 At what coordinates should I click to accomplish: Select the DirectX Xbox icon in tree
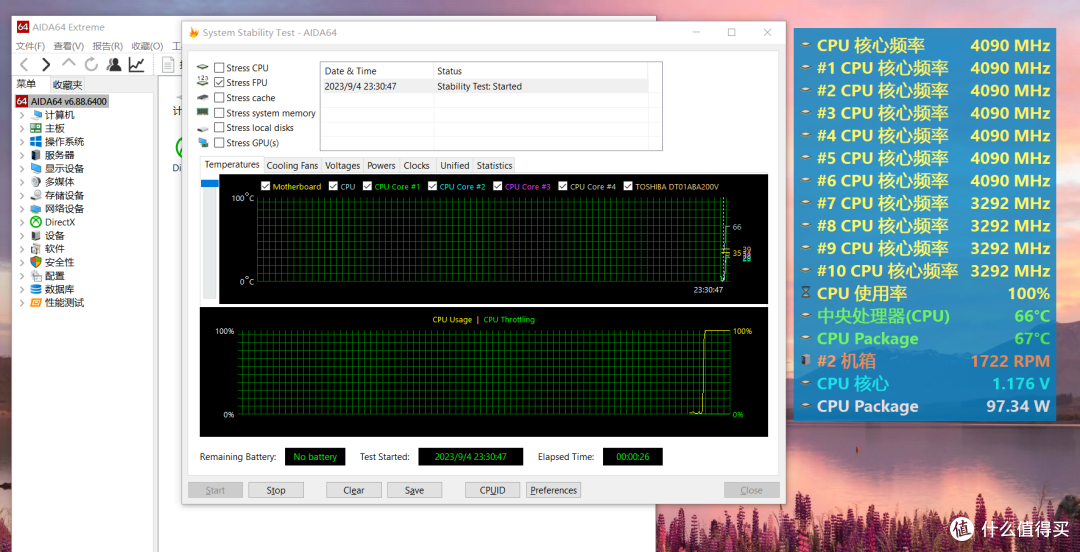(x=36, y=222)
